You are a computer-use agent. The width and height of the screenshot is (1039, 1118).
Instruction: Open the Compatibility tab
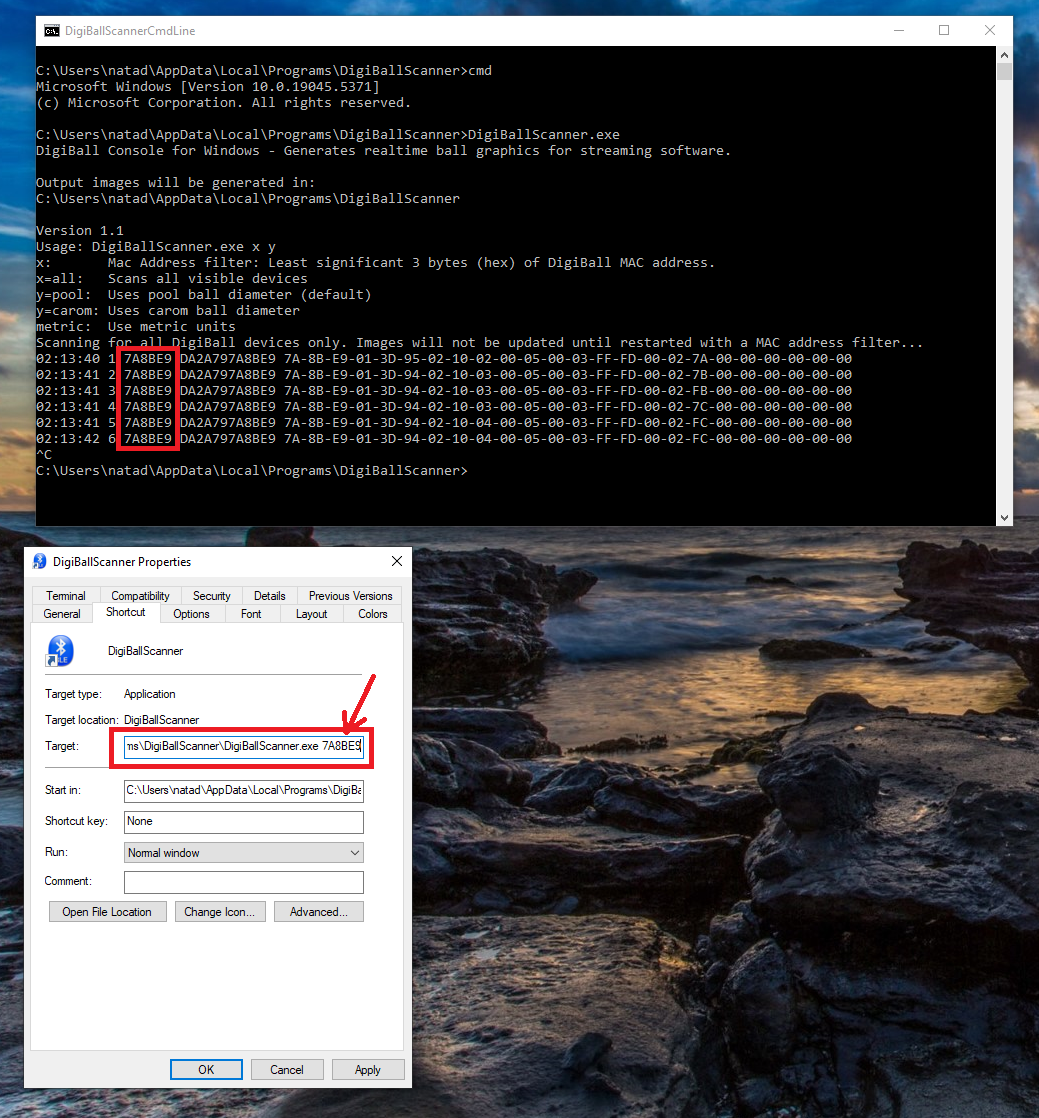(140, 595)
